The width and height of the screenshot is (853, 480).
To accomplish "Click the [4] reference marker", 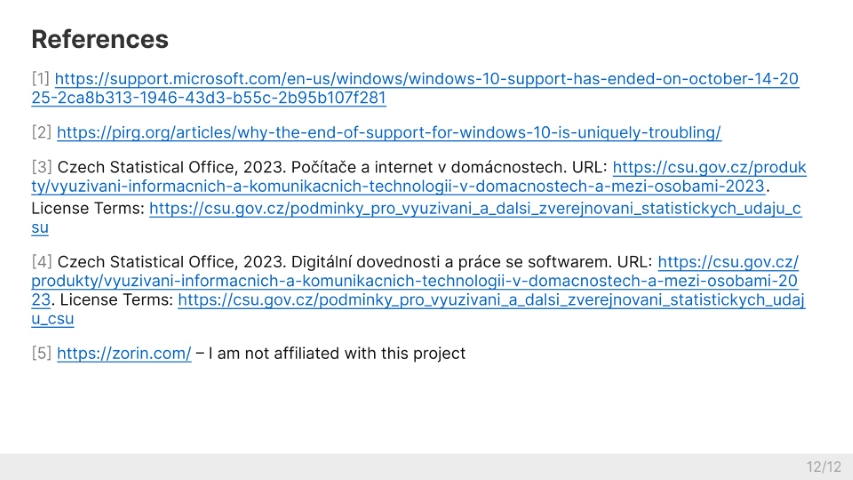I will pos(42,262).
